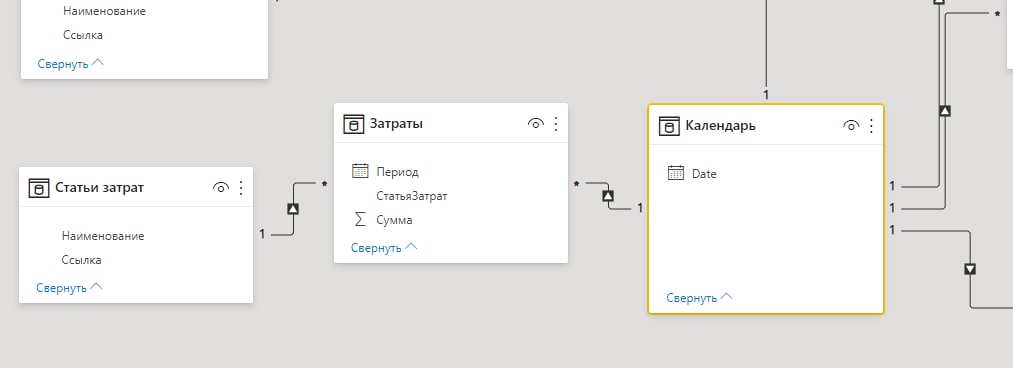The width and height of the screenshot is (1013, 368).
Task: Open more options menu of Статьи затрат
Action: pos(242,188)
